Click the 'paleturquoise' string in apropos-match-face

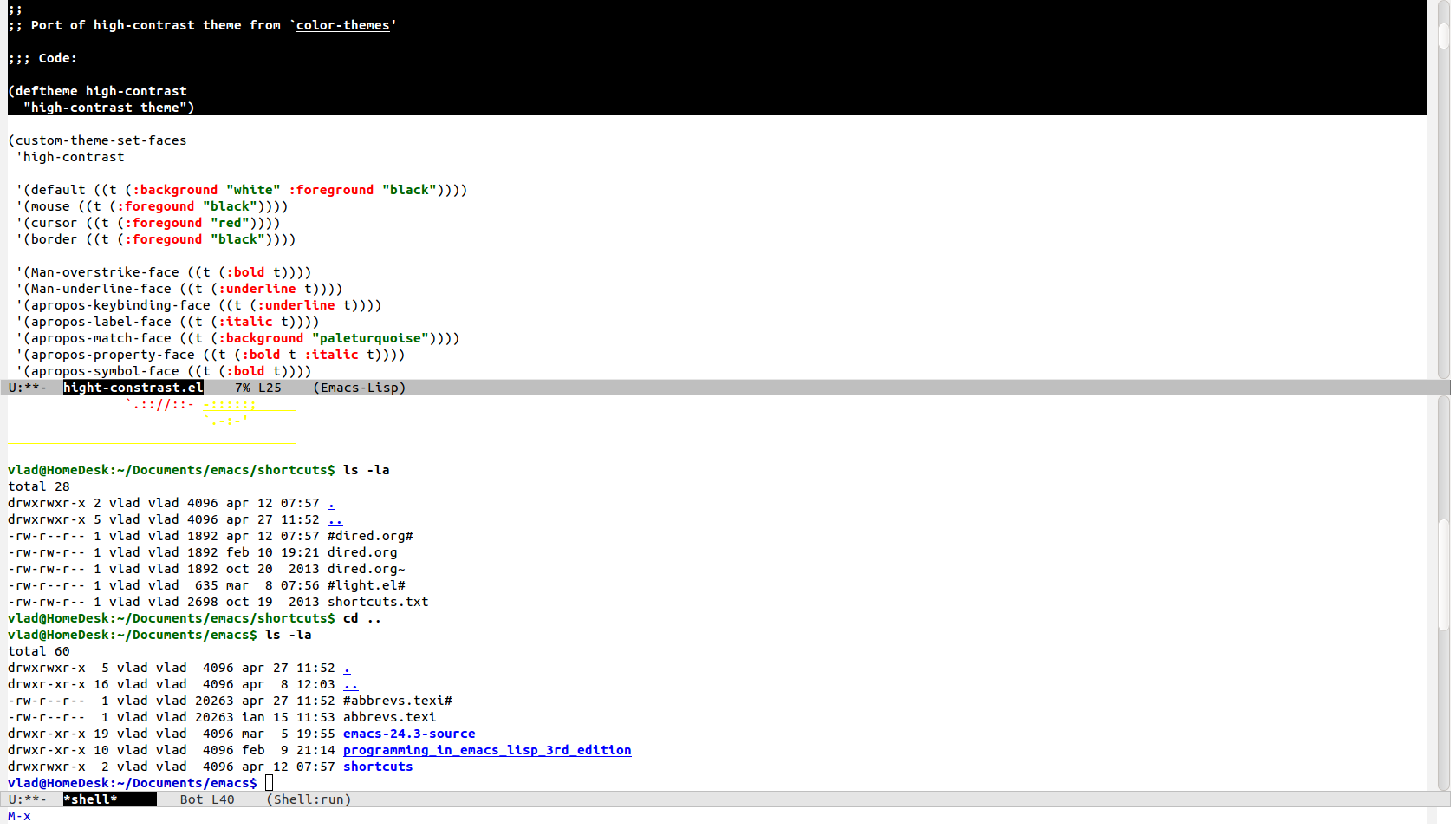coord(371,338)
